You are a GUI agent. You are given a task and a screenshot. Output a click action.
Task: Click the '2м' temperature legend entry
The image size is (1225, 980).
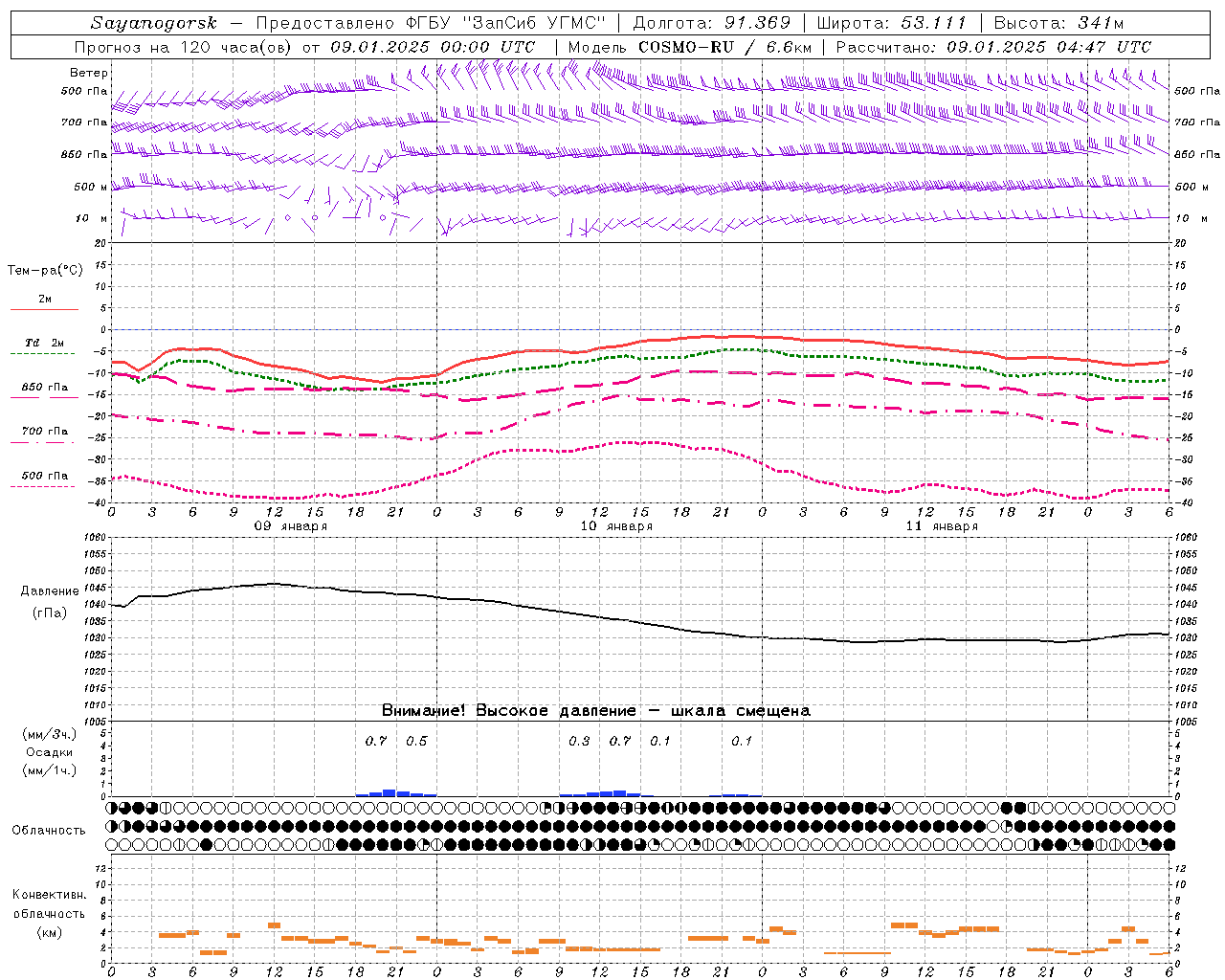pyautogui.click(x=45, y=300)
